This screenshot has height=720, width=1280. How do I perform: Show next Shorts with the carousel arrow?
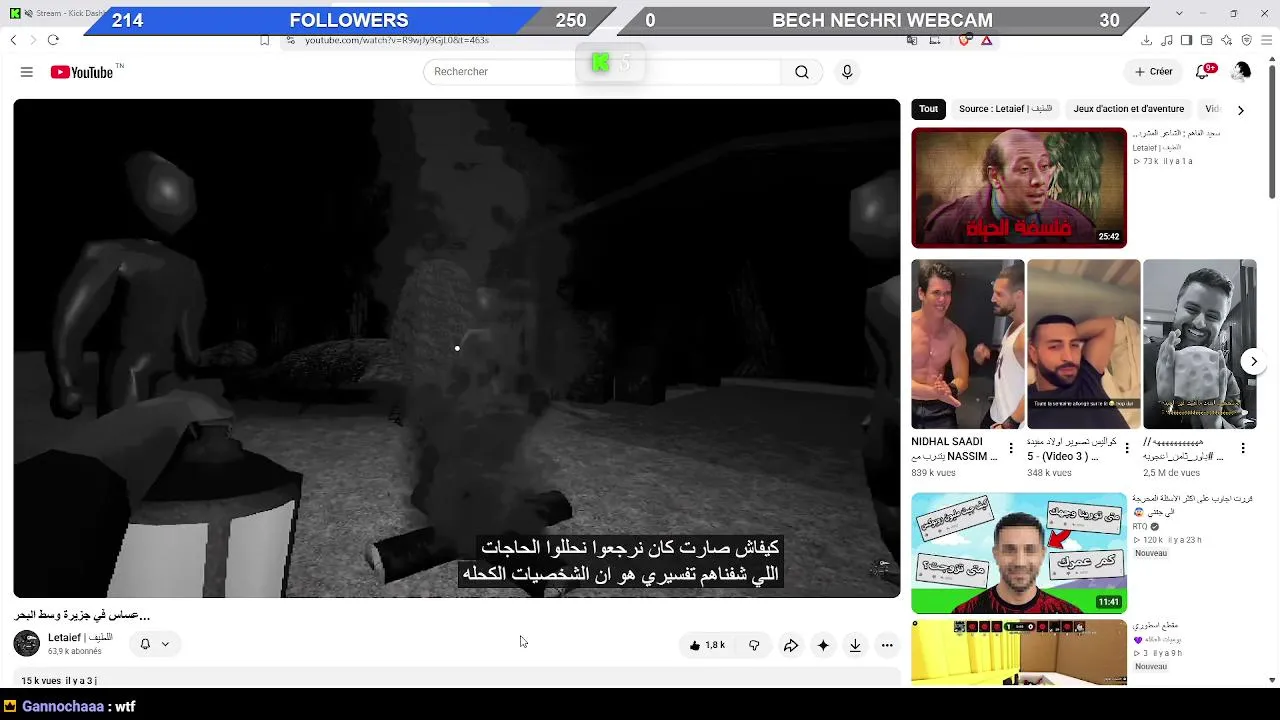1253,361
